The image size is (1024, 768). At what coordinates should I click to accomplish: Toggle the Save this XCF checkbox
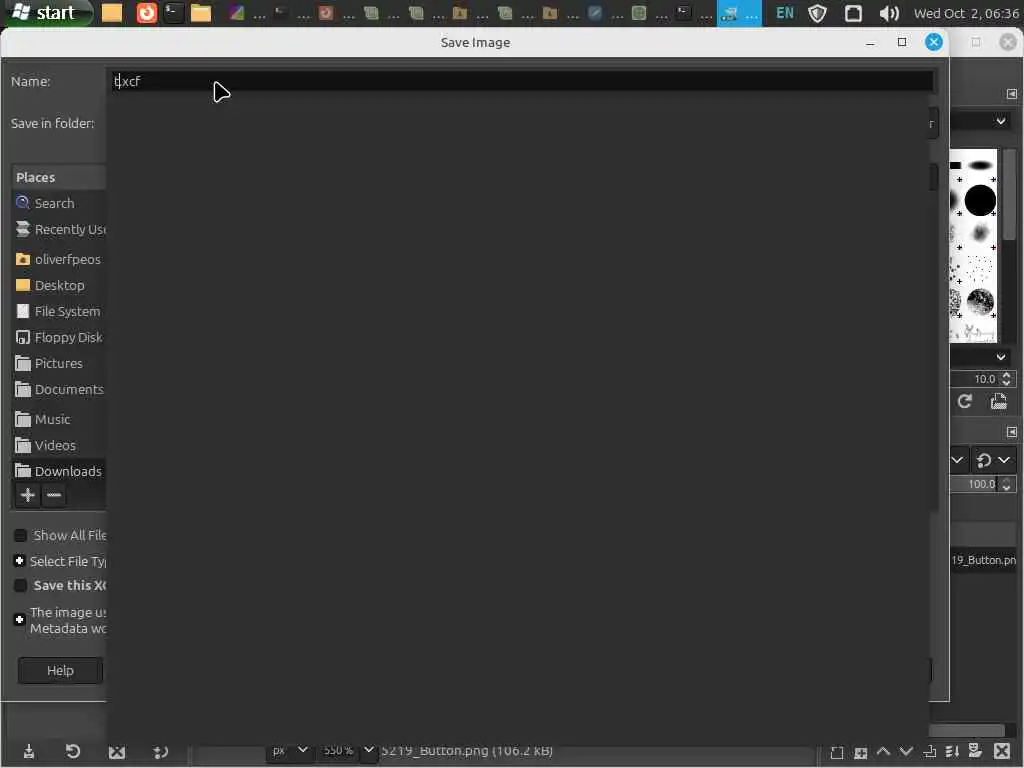(20, 585)
